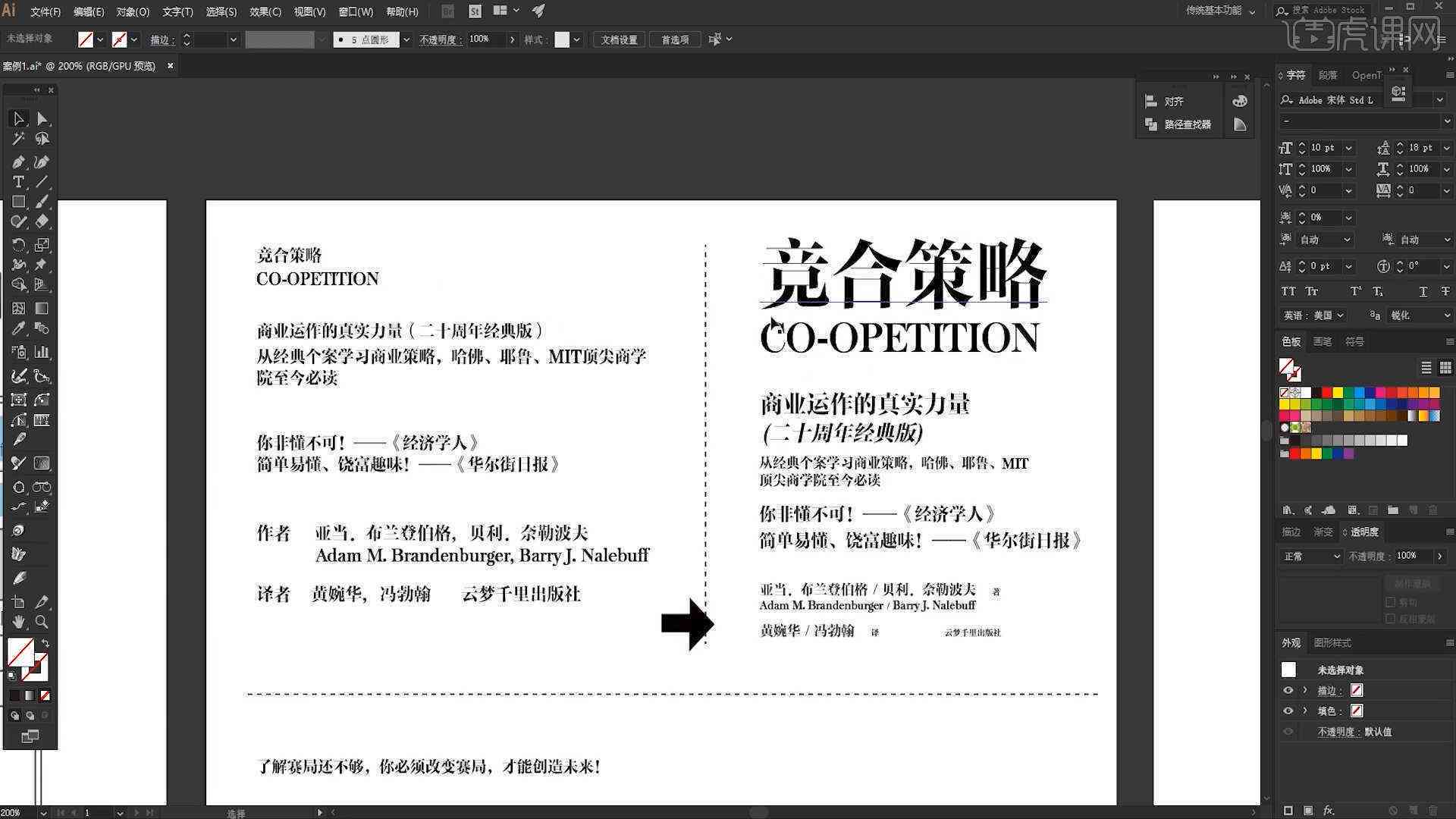Click the 文档设置 button

[x=620, y=40]
